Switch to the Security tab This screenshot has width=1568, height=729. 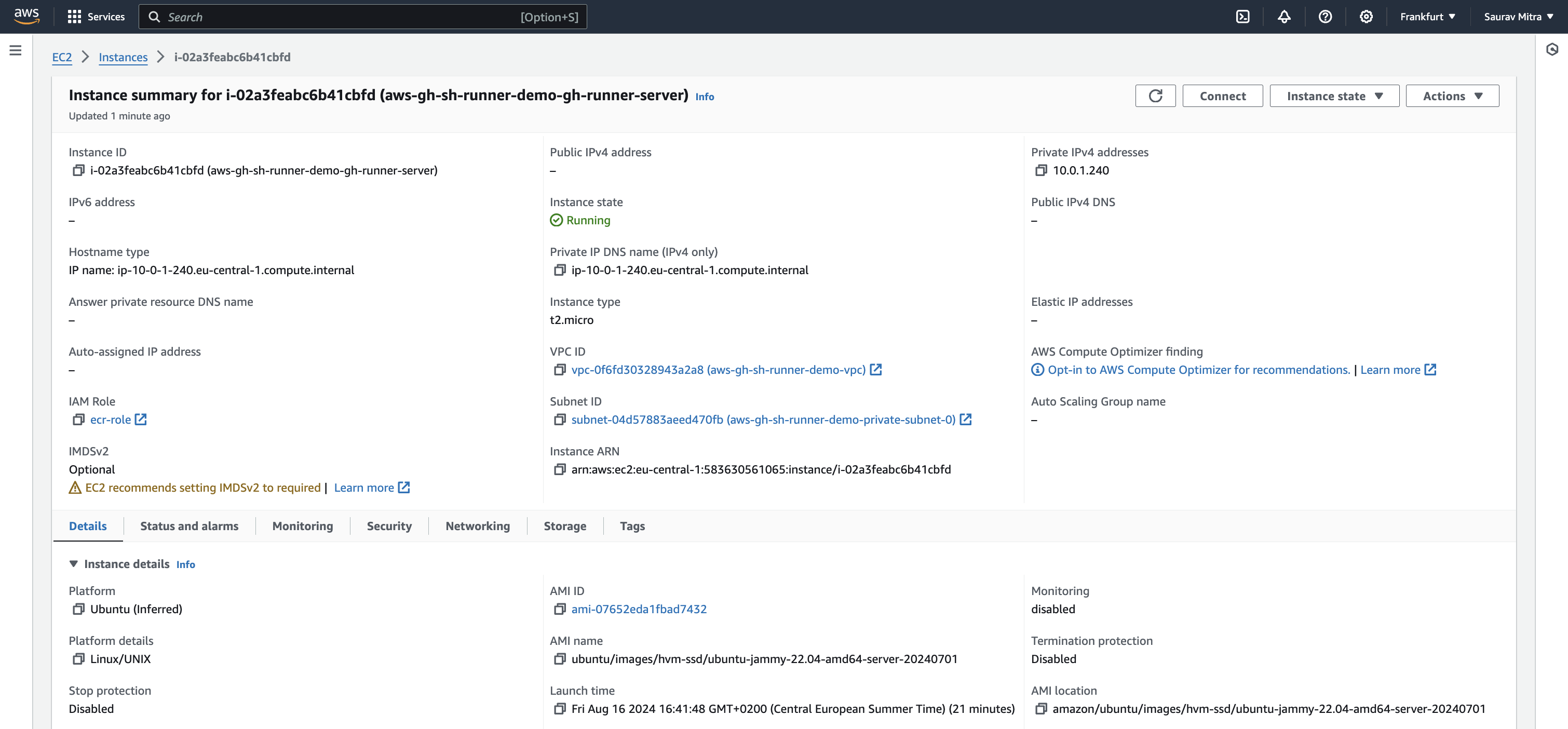[x=389, y=526]
